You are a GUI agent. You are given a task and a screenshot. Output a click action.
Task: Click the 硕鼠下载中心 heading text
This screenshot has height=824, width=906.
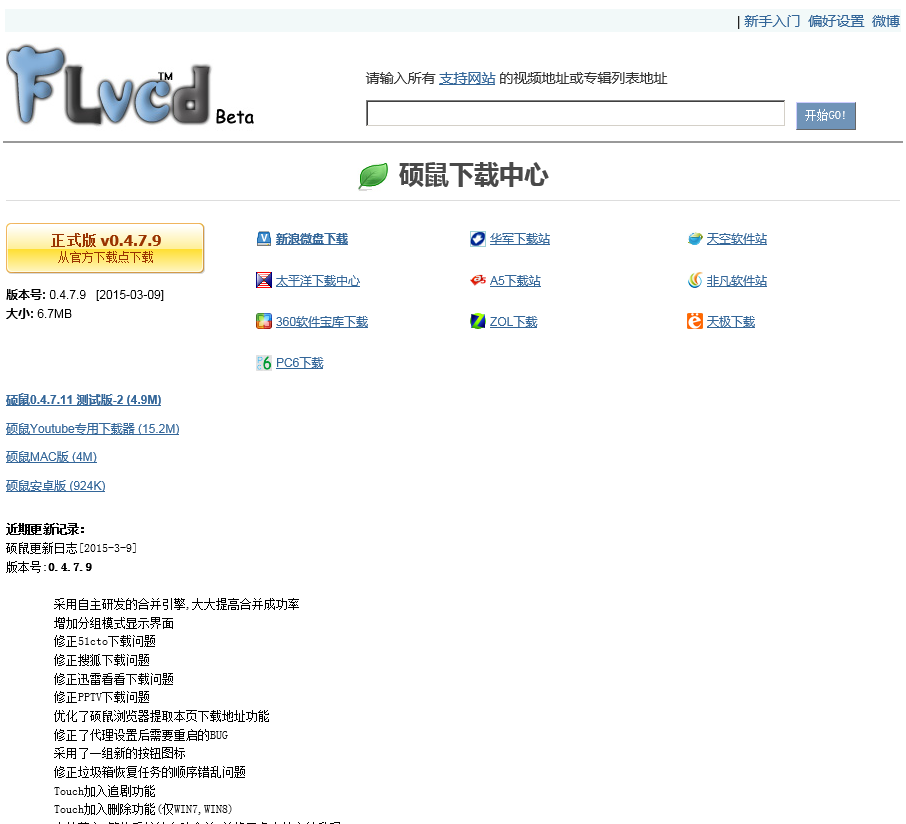click(473, 175)
